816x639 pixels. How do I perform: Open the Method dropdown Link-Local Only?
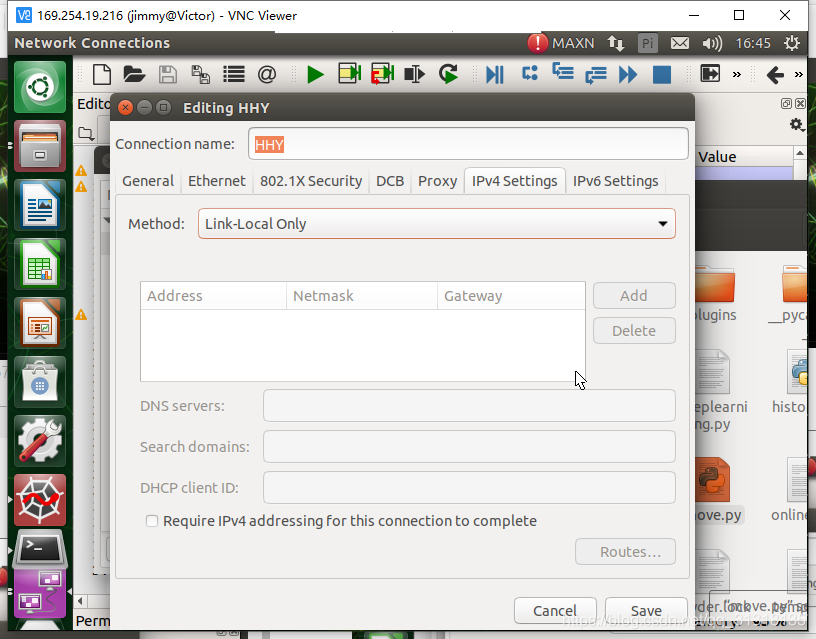pyautogui.click(x=437, y=224)
